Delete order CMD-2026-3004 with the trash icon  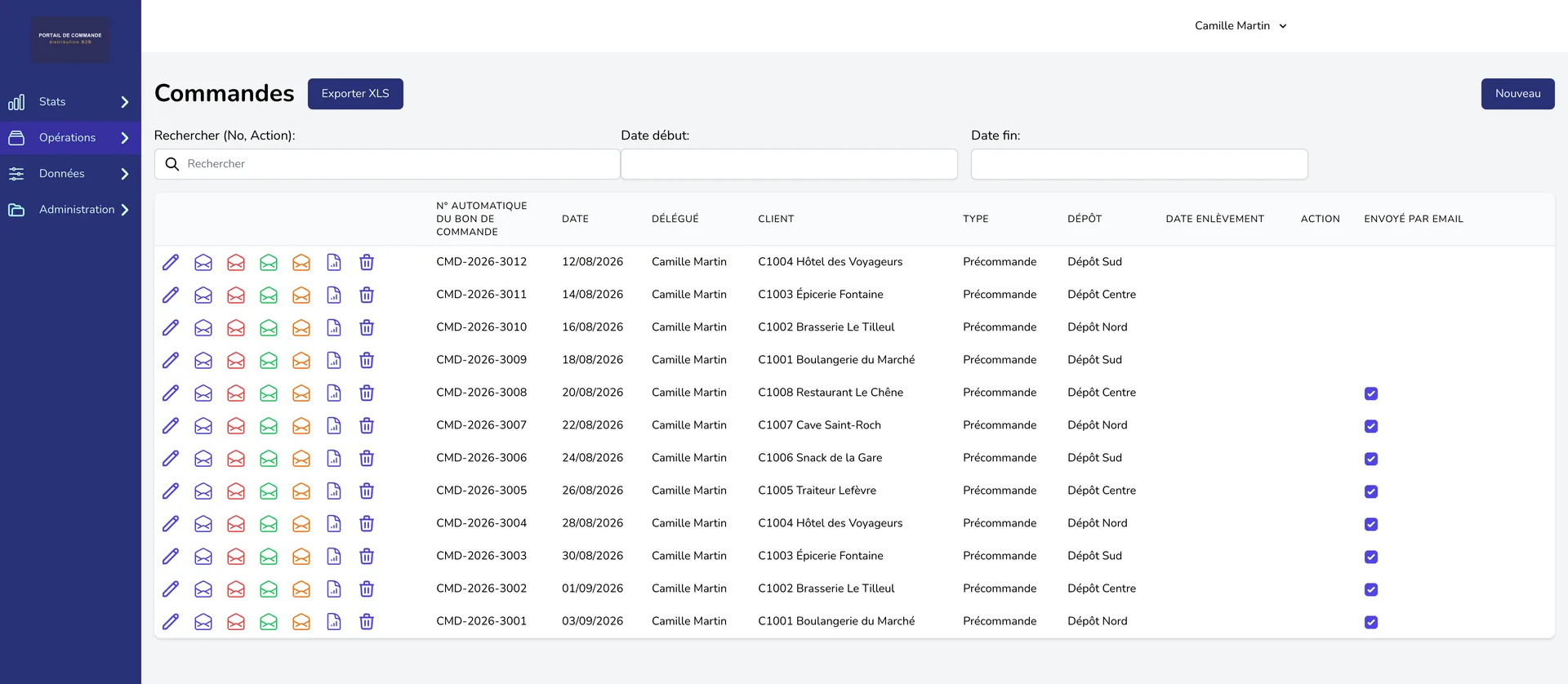pyautogui.click(x=367, y=523)
